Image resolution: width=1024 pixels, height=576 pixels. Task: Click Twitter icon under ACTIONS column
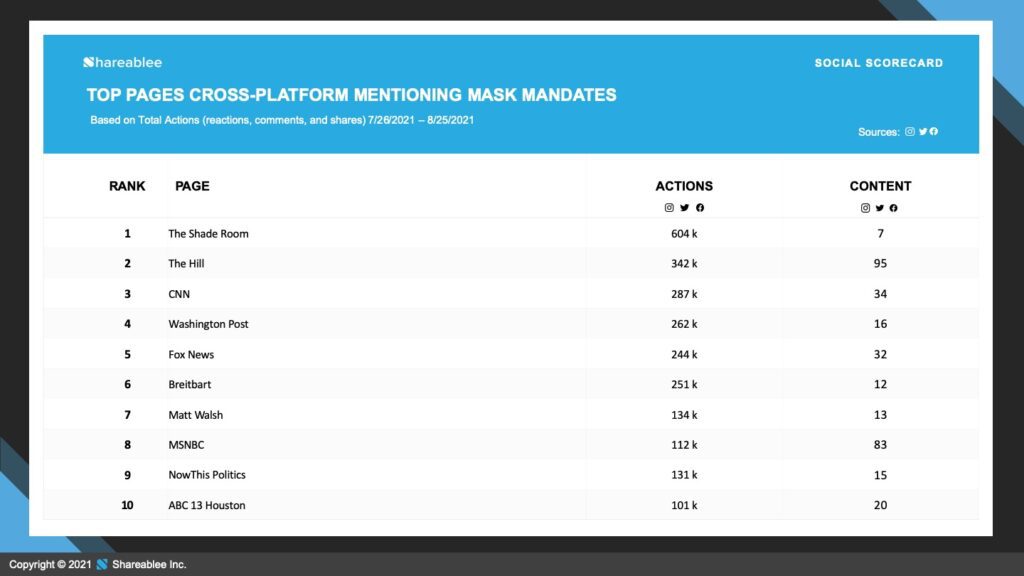click(x=684, y=208)
